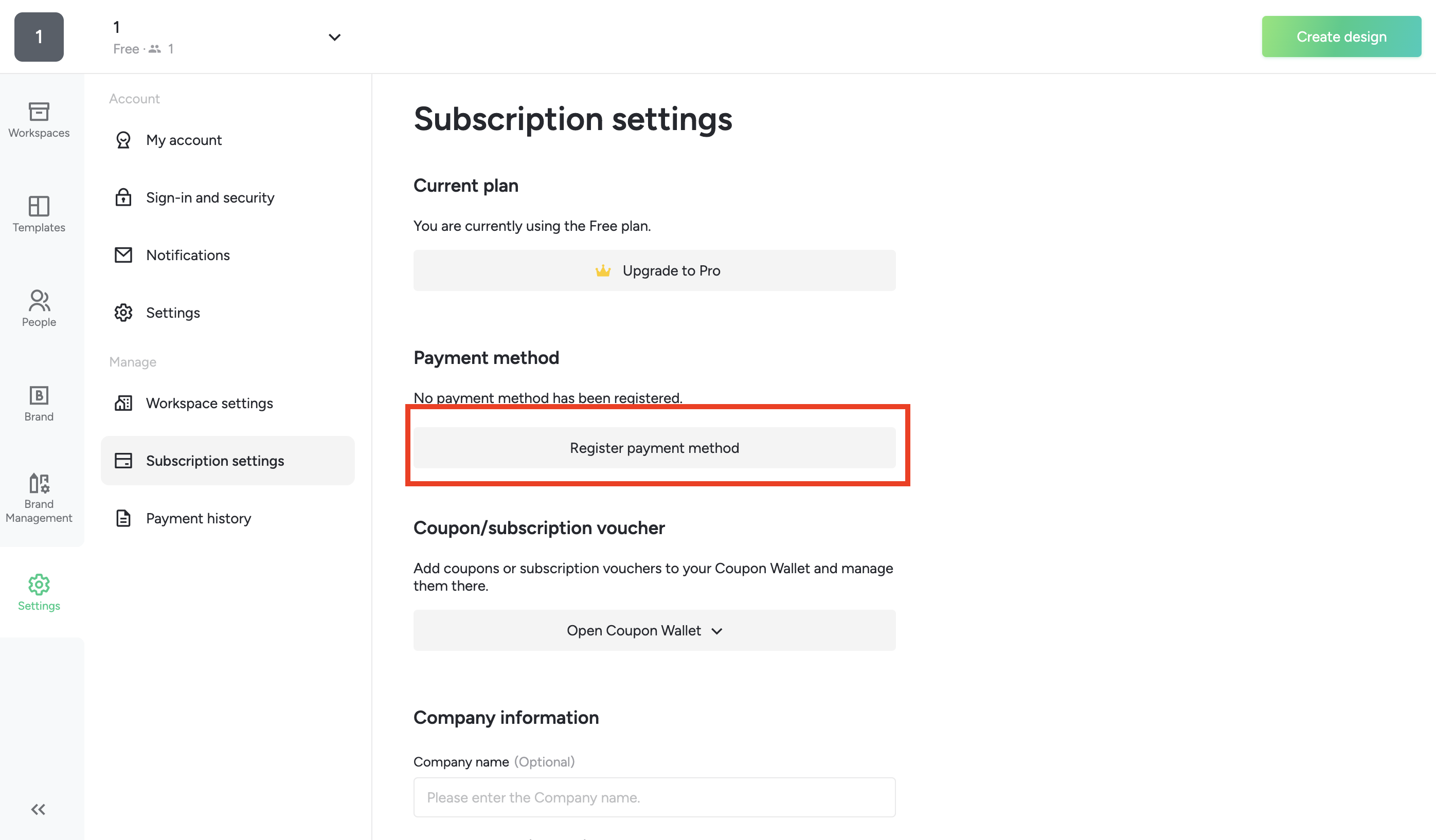Collapse the sidebar with double-chevron icon
The image size is (1436, 840).
pos(38,809)
